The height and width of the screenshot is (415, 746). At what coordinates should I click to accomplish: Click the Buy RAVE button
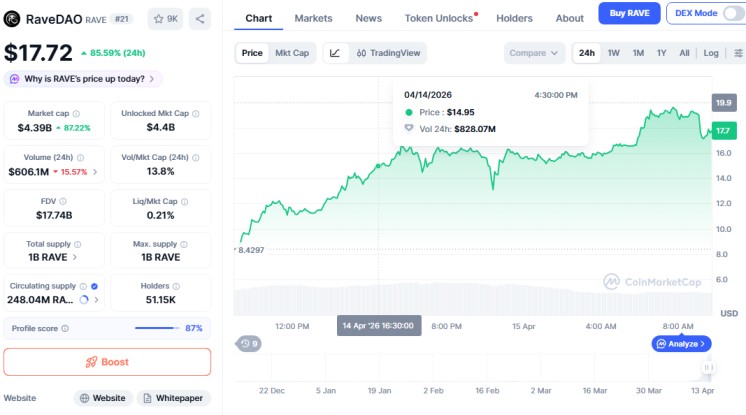[629, 13]
